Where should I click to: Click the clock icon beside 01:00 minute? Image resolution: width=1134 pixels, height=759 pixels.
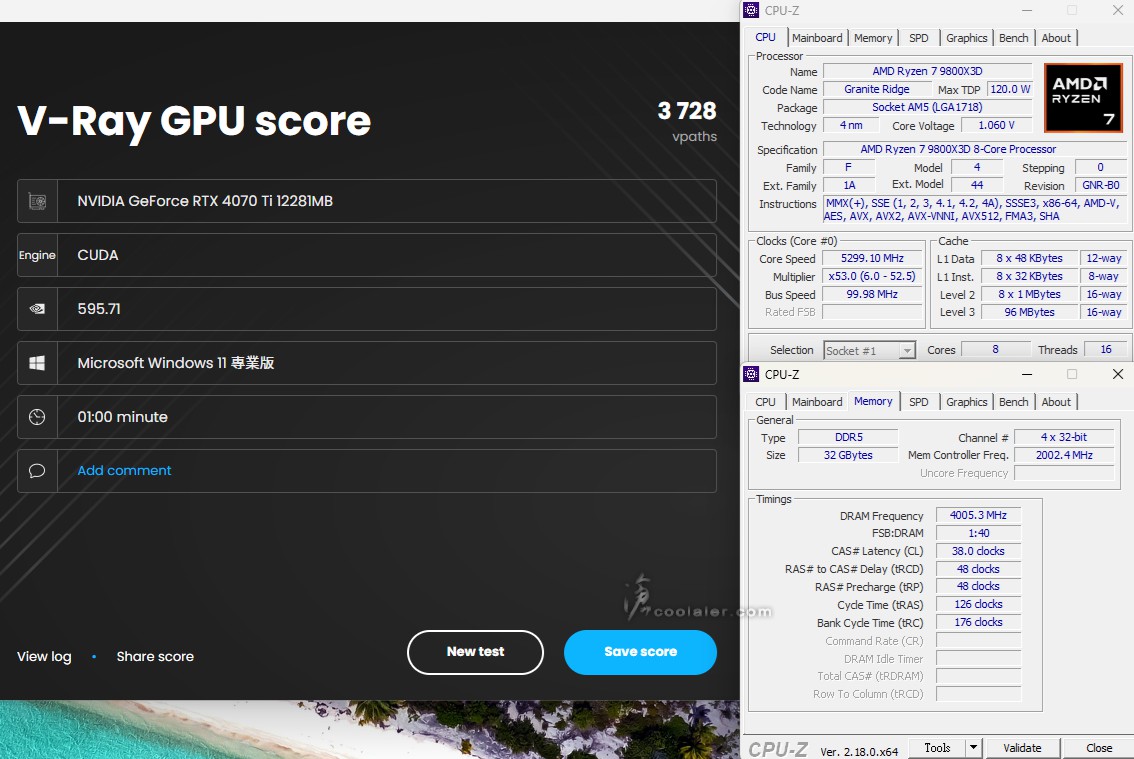tap(37, 417)
